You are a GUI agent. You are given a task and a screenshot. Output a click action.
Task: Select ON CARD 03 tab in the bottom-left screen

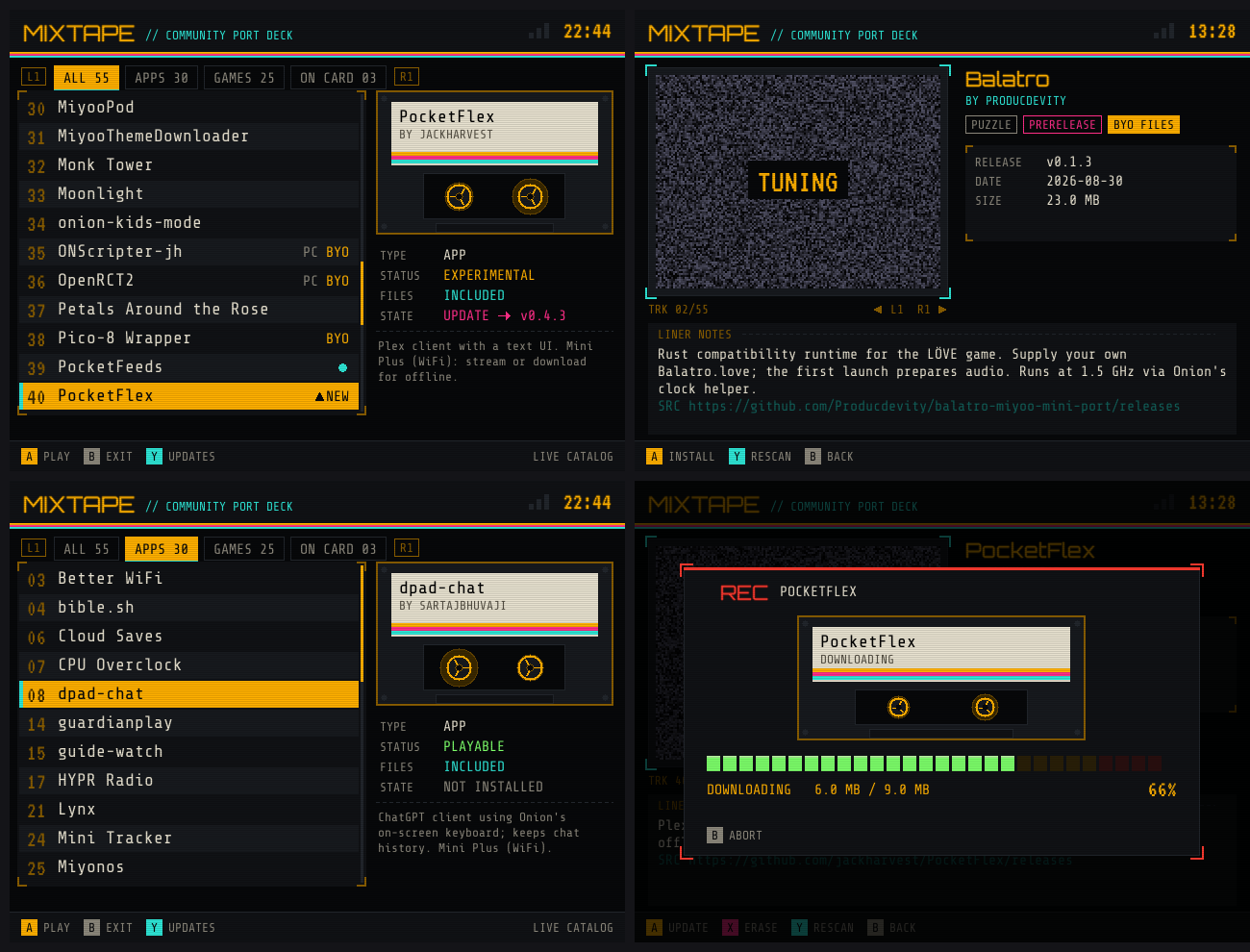pos(338,549)
